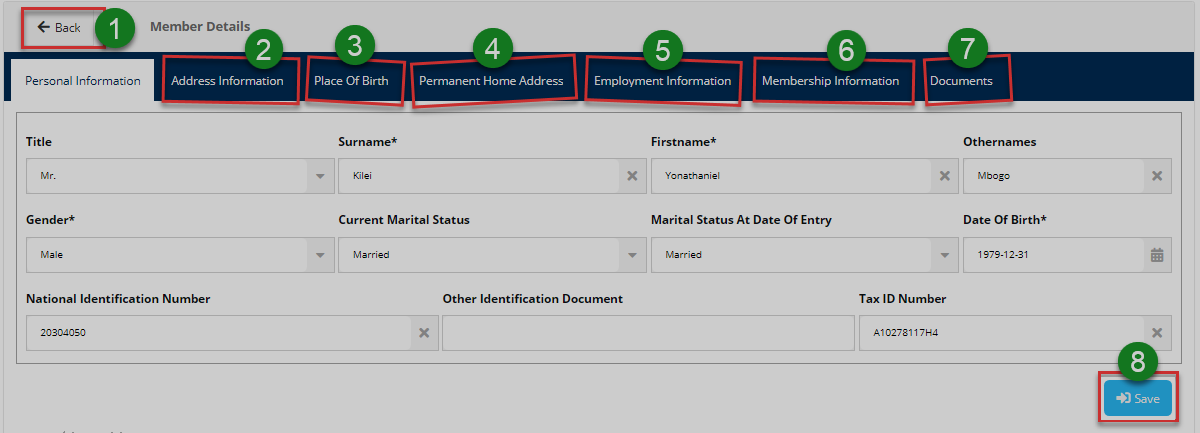1200x433 pixels.
Task: Click into the Other Identification Document field
Action: [x=647, y=334]
